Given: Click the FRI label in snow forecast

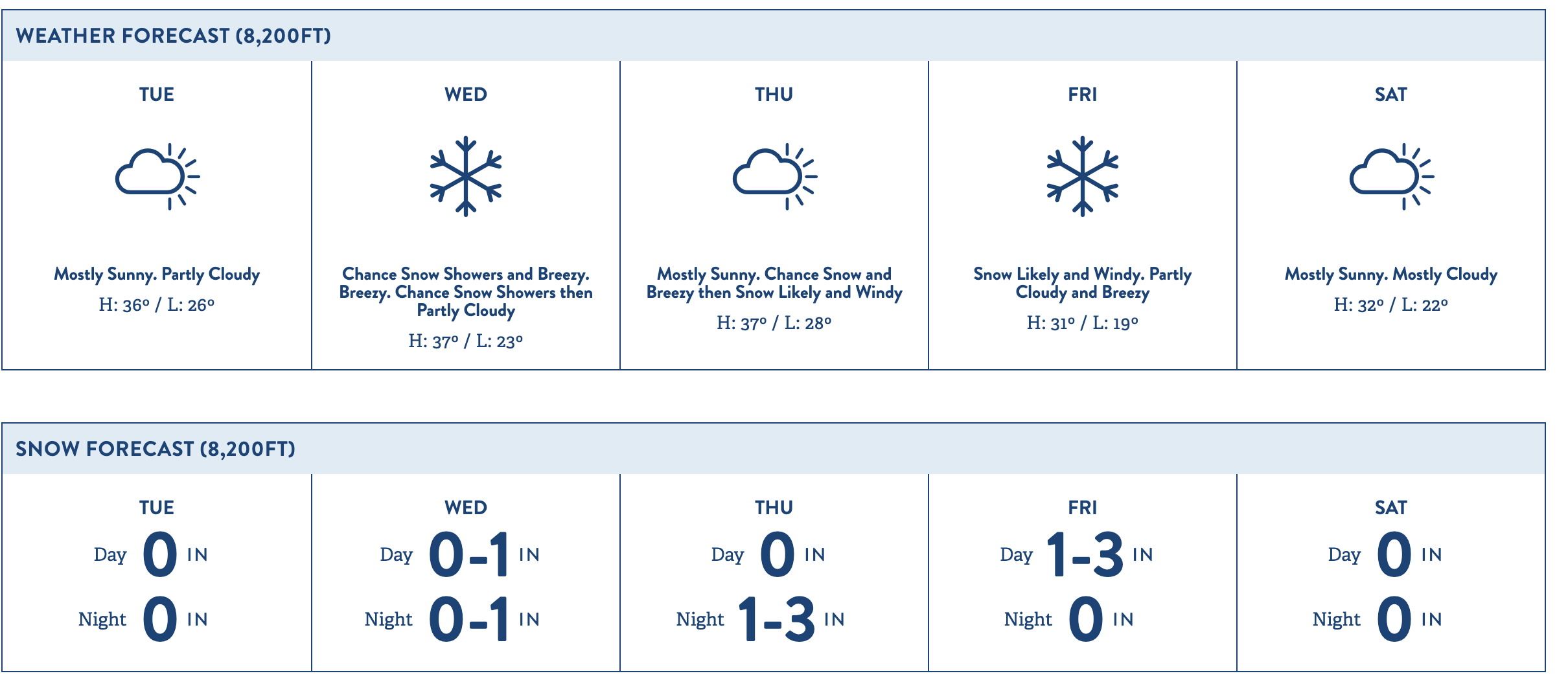Looking at the screenshot, I should click(1083, 508).
